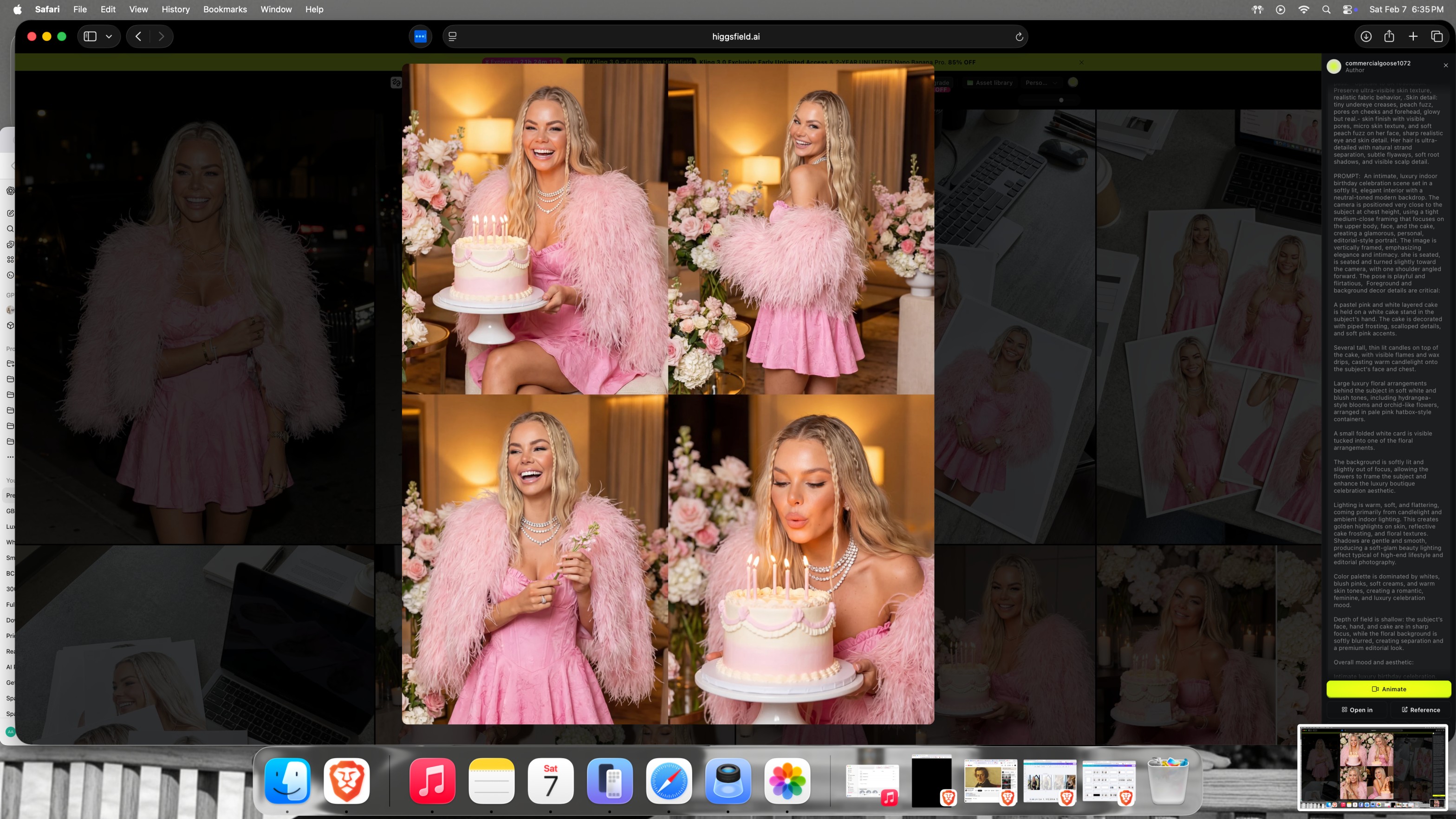Click the higgsfield.ai address bar
This screenshot has height=819, width=1456.
point(735,37)
